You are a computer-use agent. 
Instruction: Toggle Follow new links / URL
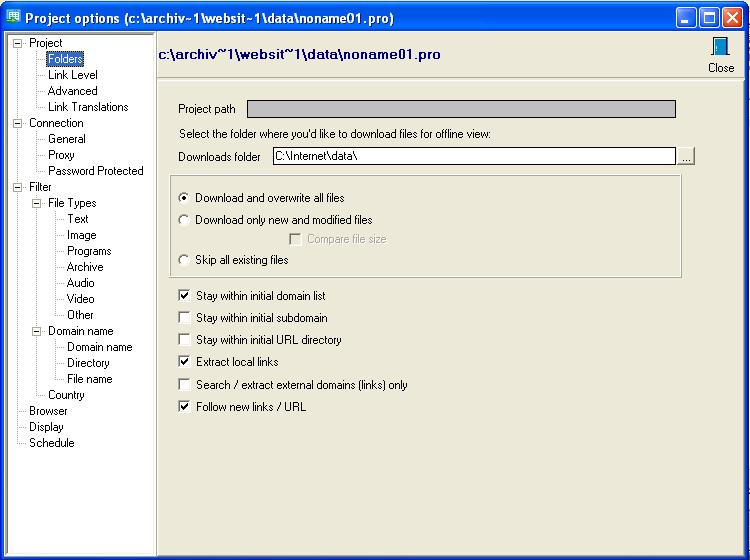coord(184,406)
